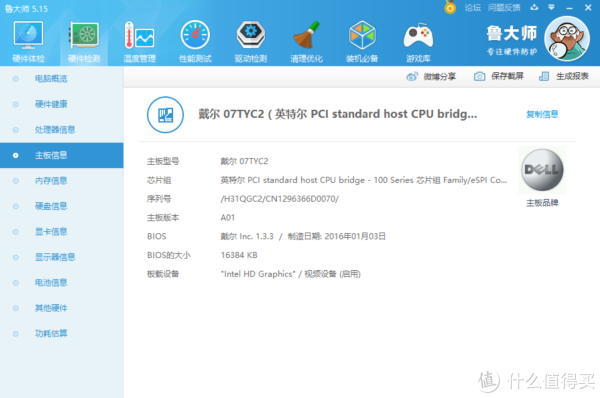Select 功耗估算 in the sidebar

pyautogui.click(x=62, y=334)
